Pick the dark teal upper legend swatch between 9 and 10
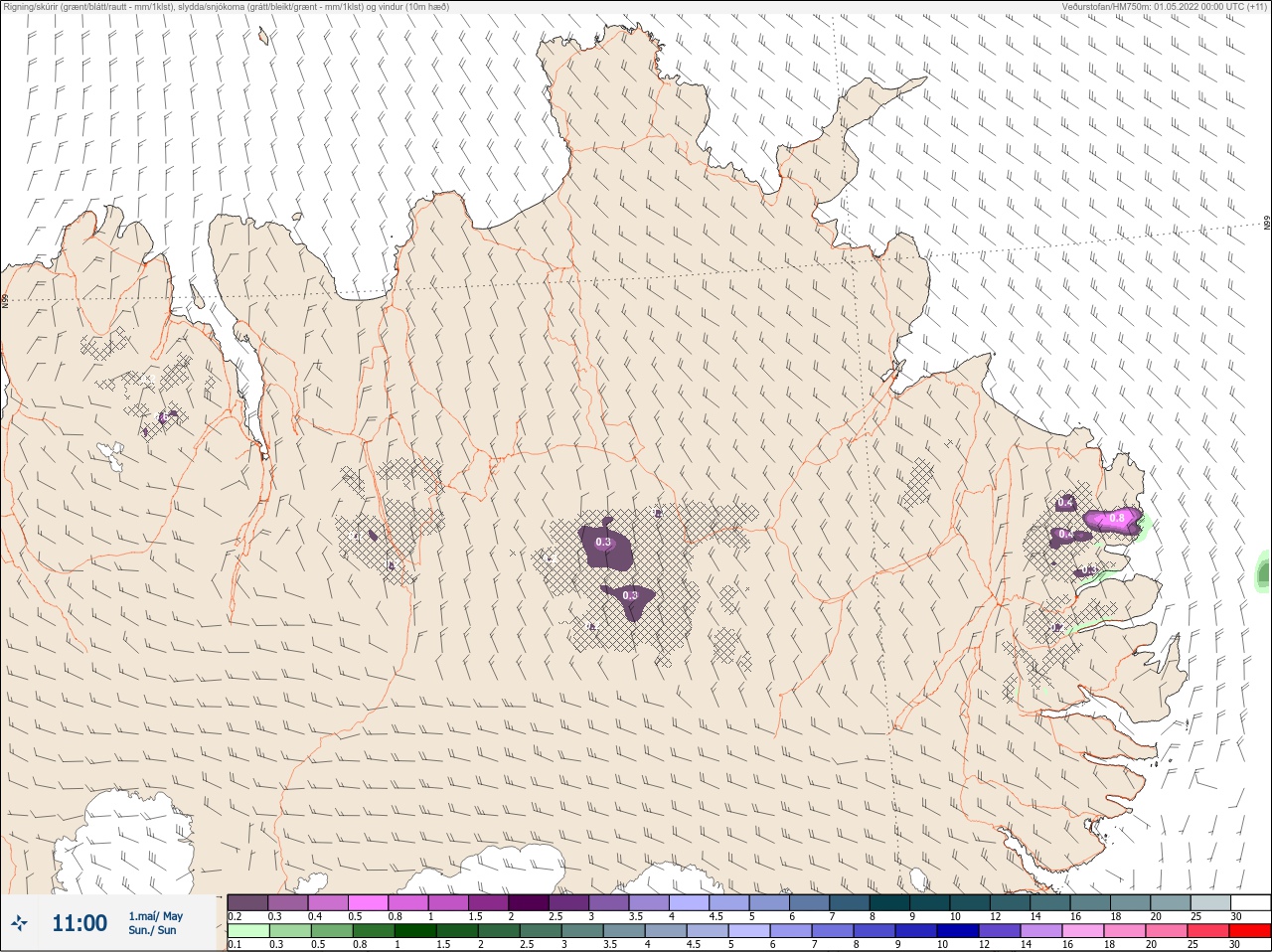The image size is (1272, 952). click(930, 902)
